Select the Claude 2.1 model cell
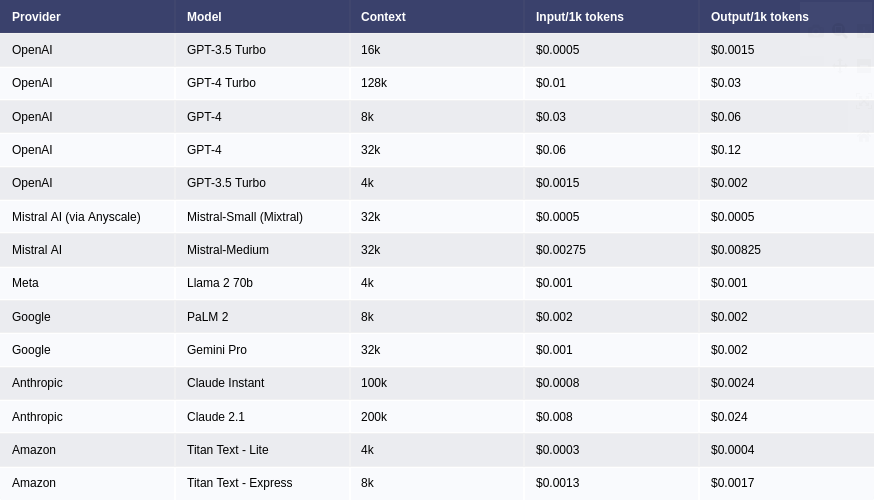The height and width of the screenshot is (500, 874). tap(216, 417)
